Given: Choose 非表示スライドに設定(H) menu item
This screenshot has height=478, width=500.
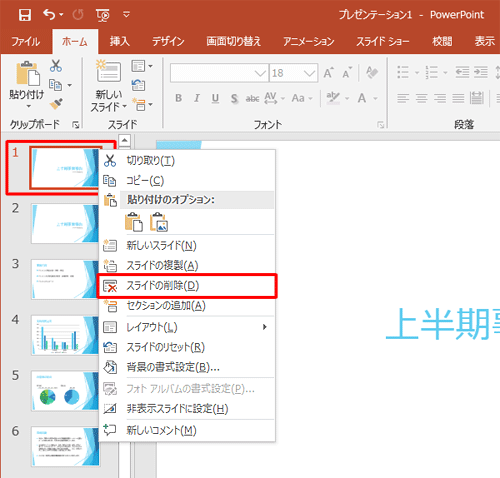Looking at the screenshot, I should 187,409.
